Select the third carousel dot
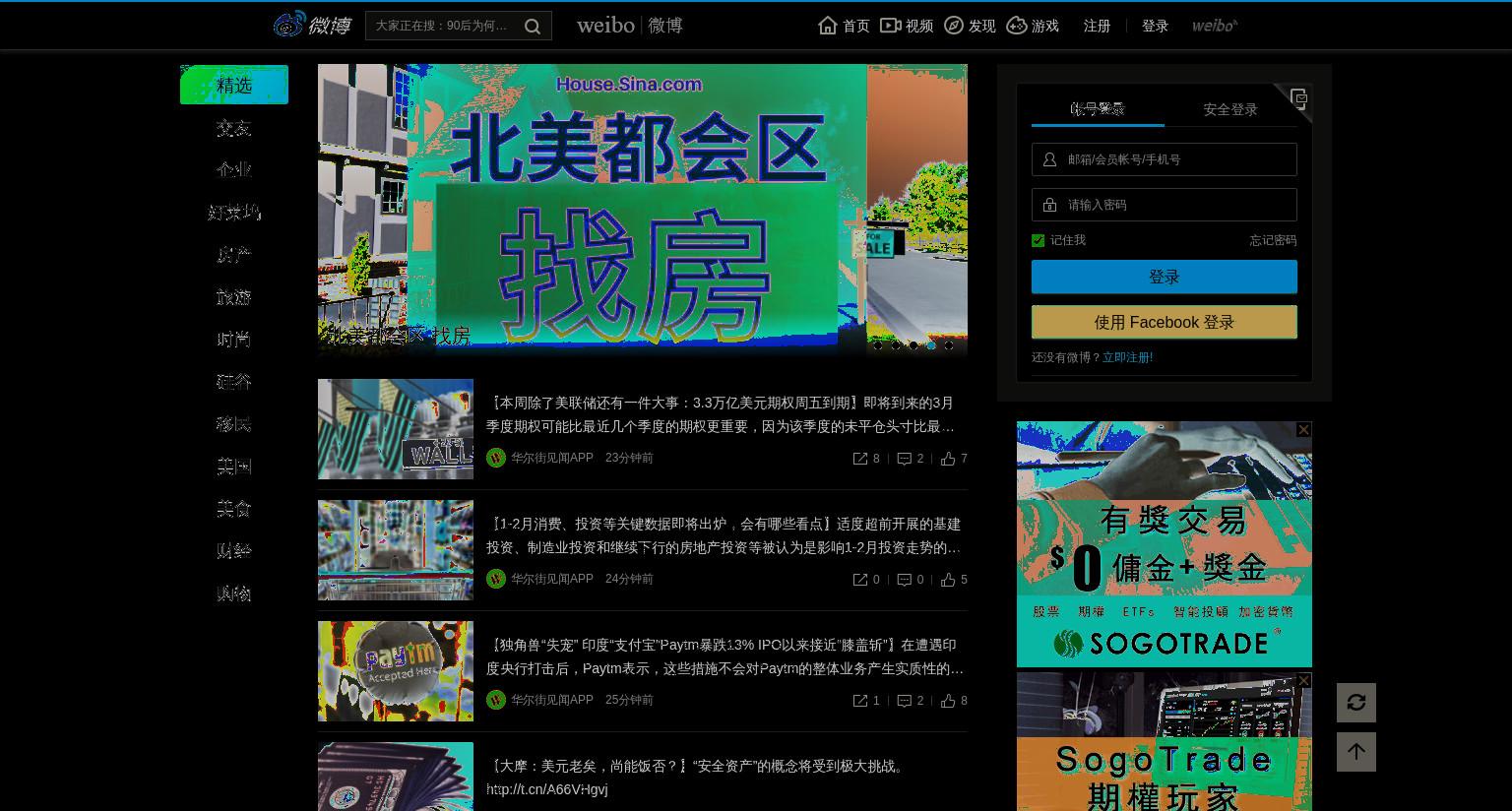 pyautogui.click(x=913, y=345)
